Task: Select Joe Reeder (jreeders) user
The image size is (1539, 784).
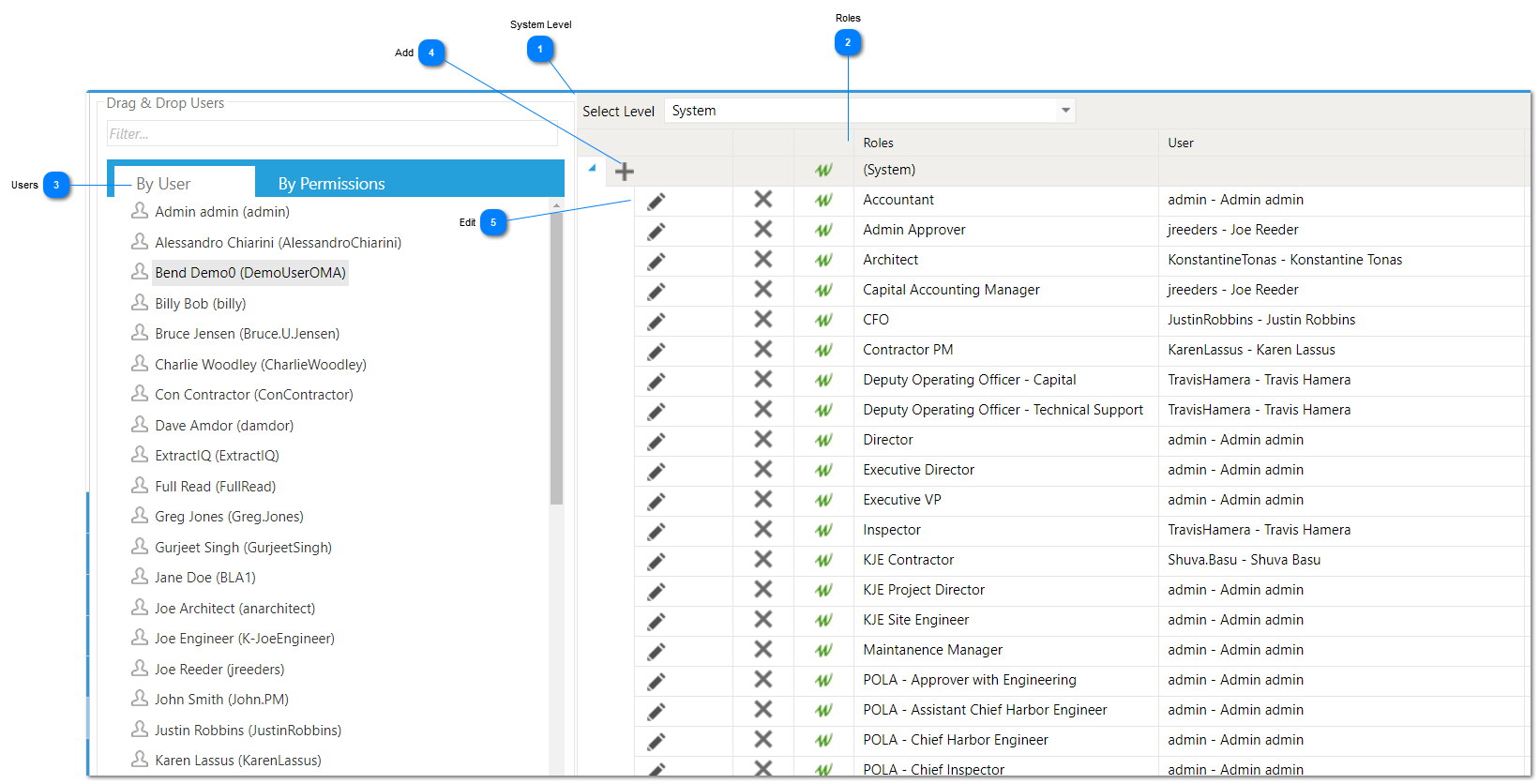Action: click(x=219, y=670)
